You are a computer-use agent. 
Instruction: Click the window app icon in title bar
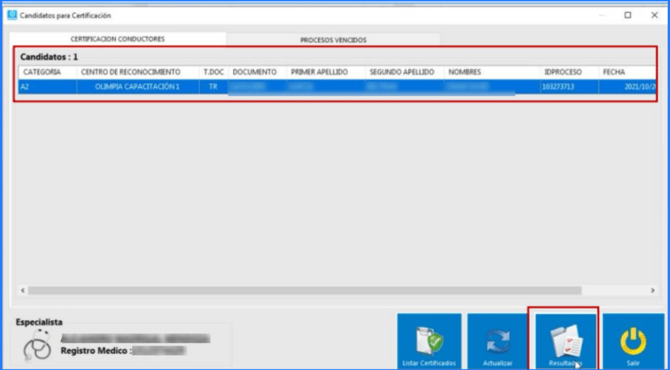coord(12,15)
